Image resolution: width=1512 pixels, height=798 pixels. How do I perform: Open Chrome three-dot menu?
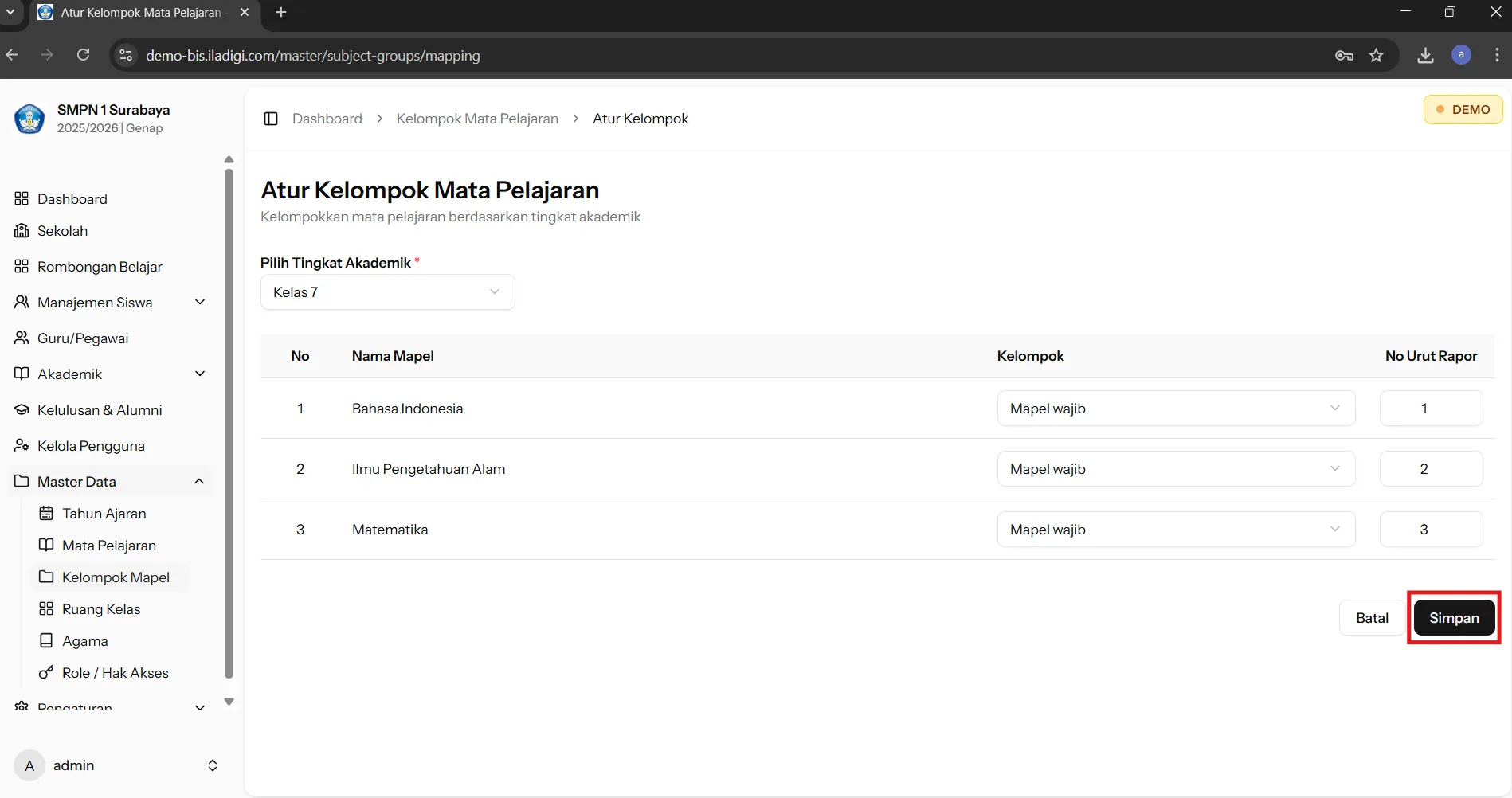point(1497,55)
